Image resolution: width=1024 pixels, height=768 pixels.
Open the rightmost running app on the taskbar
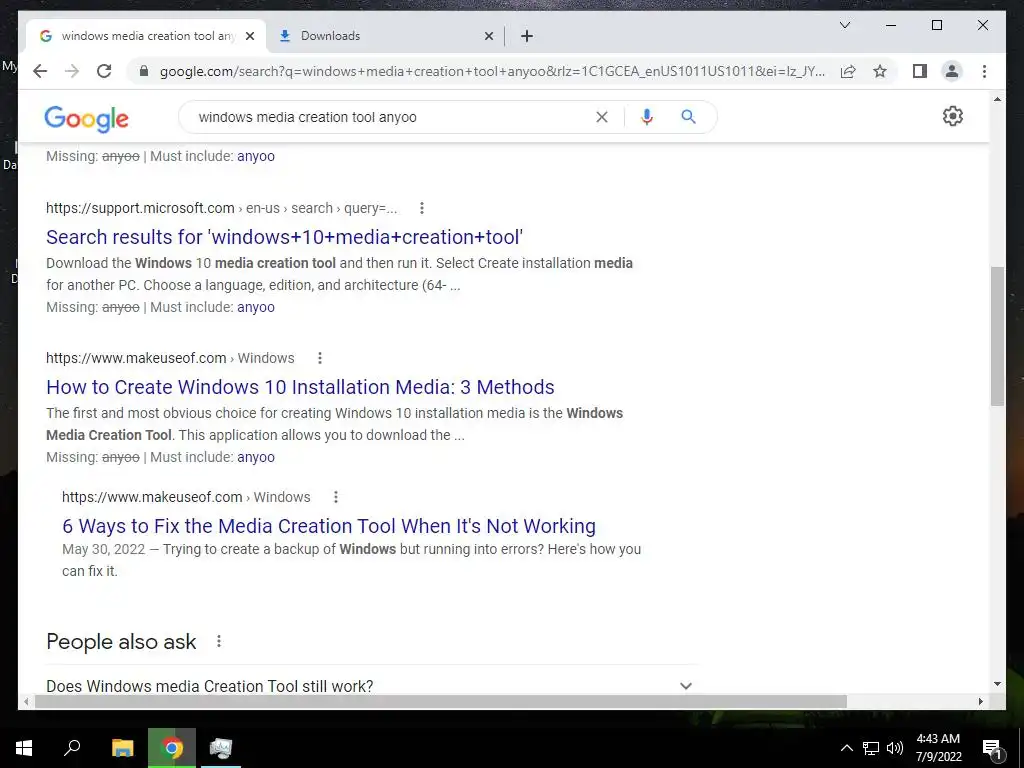coord(221,748)
